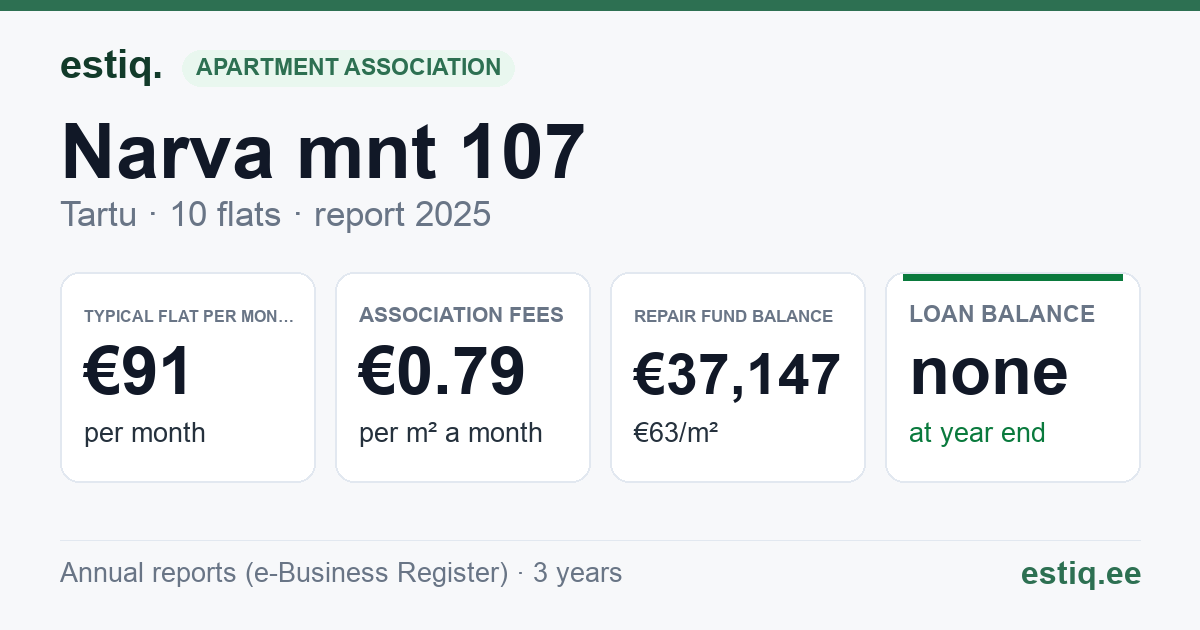Open the Association Fees card
This screenshot has width=1200, height=630.
pos(463,377)
